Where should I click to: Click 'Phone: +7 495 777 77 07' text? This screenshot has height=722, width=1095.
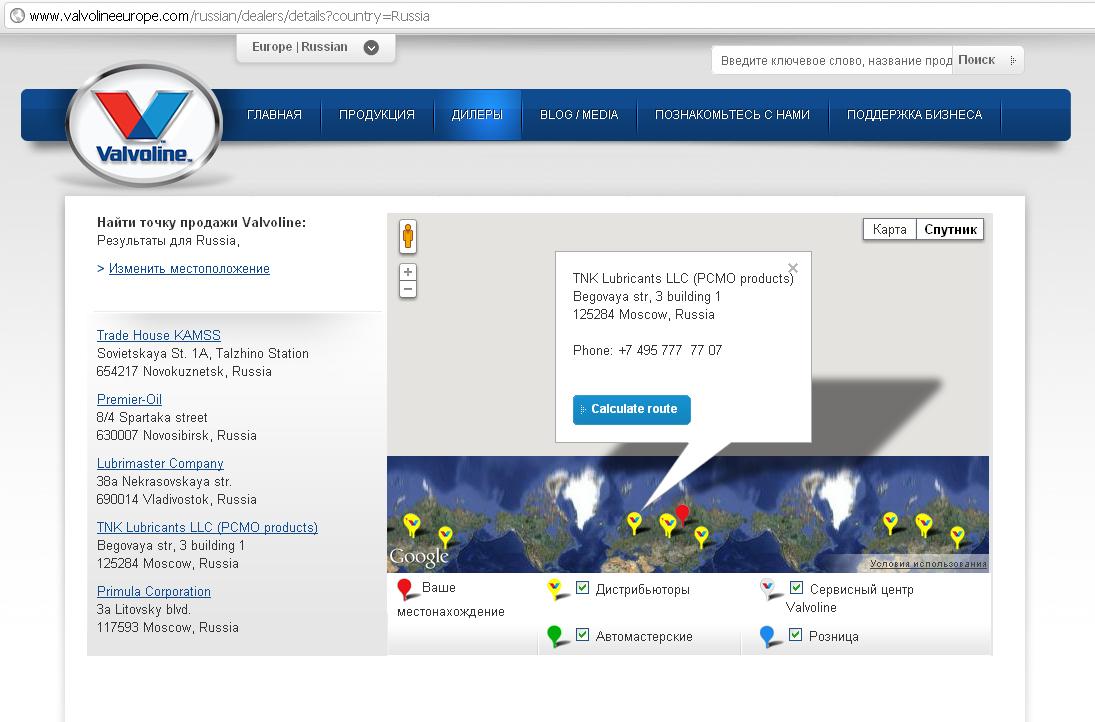647,351
